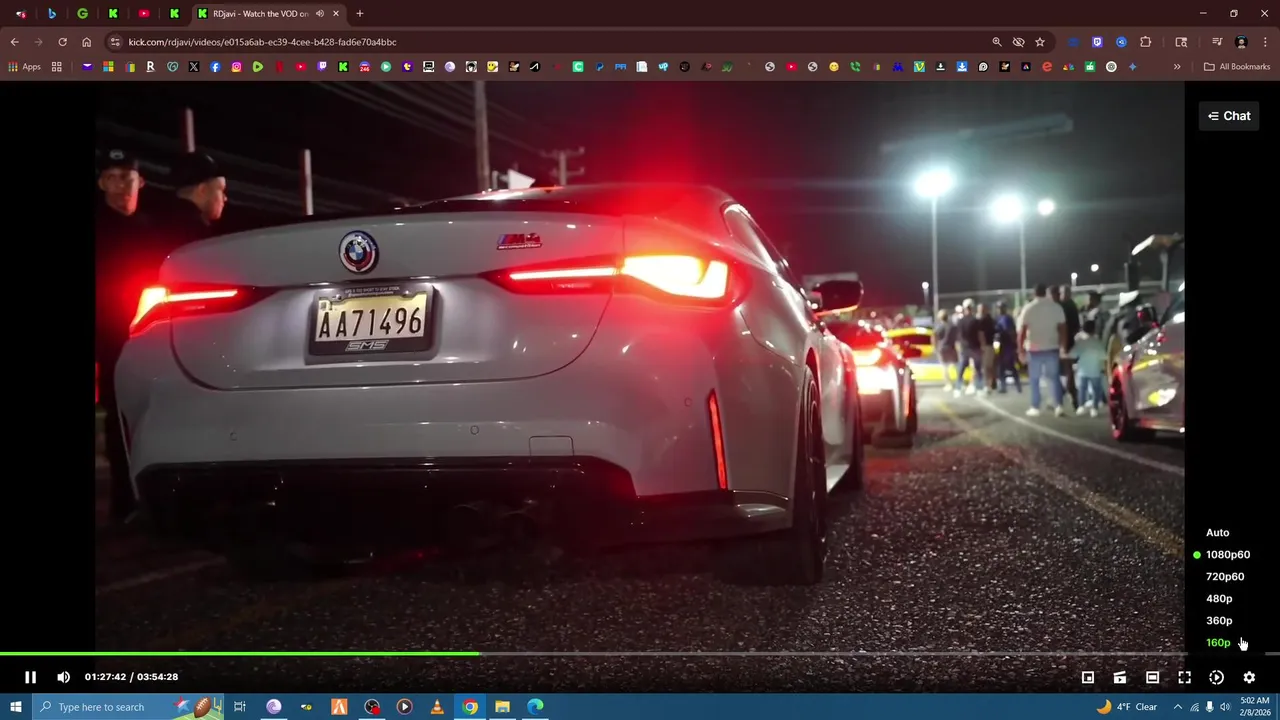Open the Twitch extension icon in toolbar
The width and height of the screenshot is (1280, 720).
(x=1097, y=42)
